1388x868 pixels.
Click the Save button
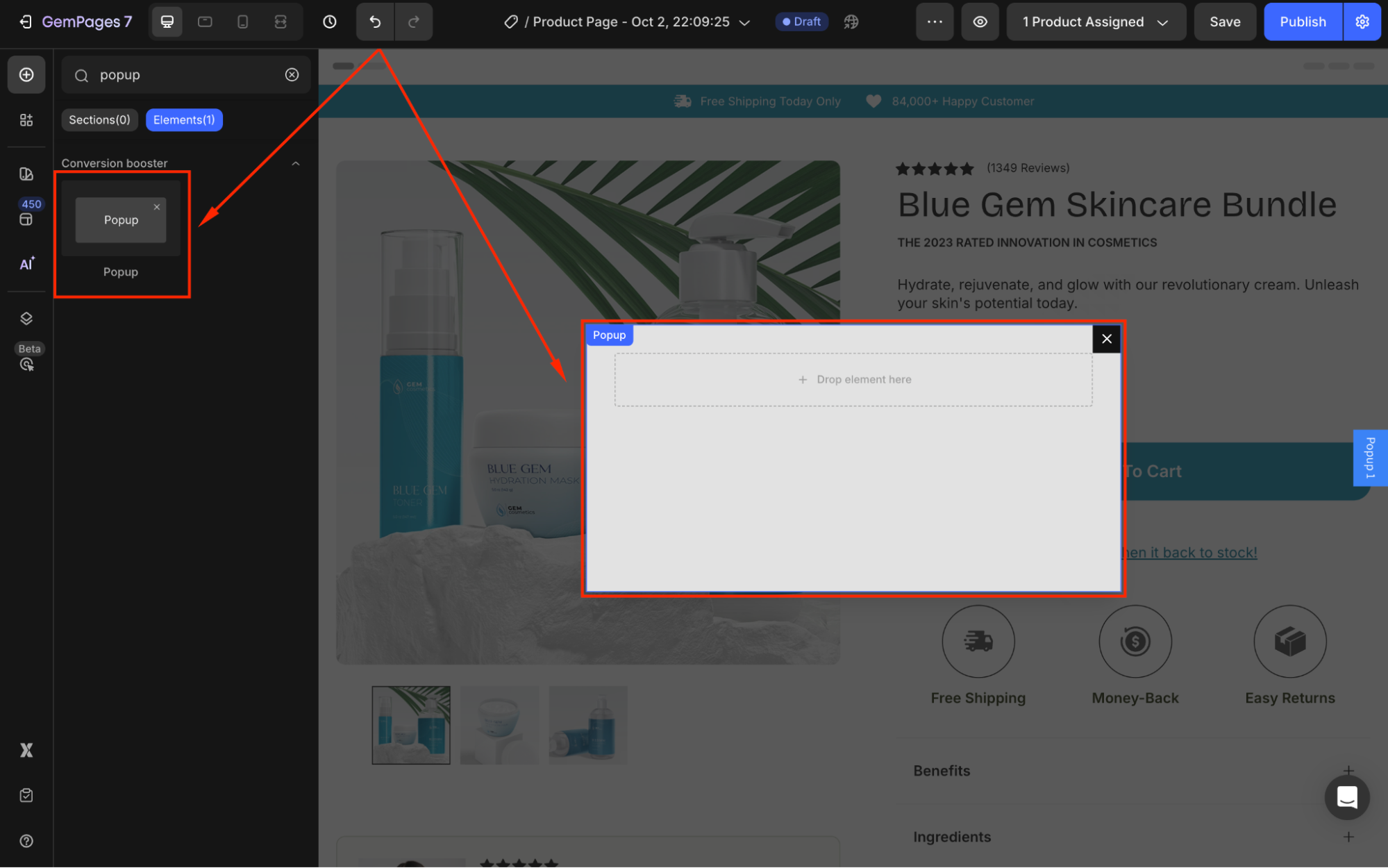(x=1224, y=22)
